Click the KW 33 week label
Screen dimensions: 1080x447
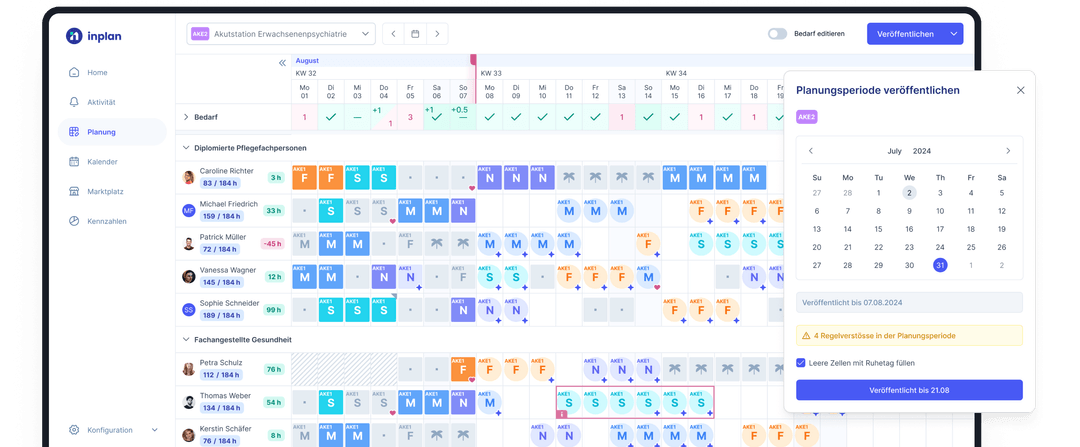(491, 73)
